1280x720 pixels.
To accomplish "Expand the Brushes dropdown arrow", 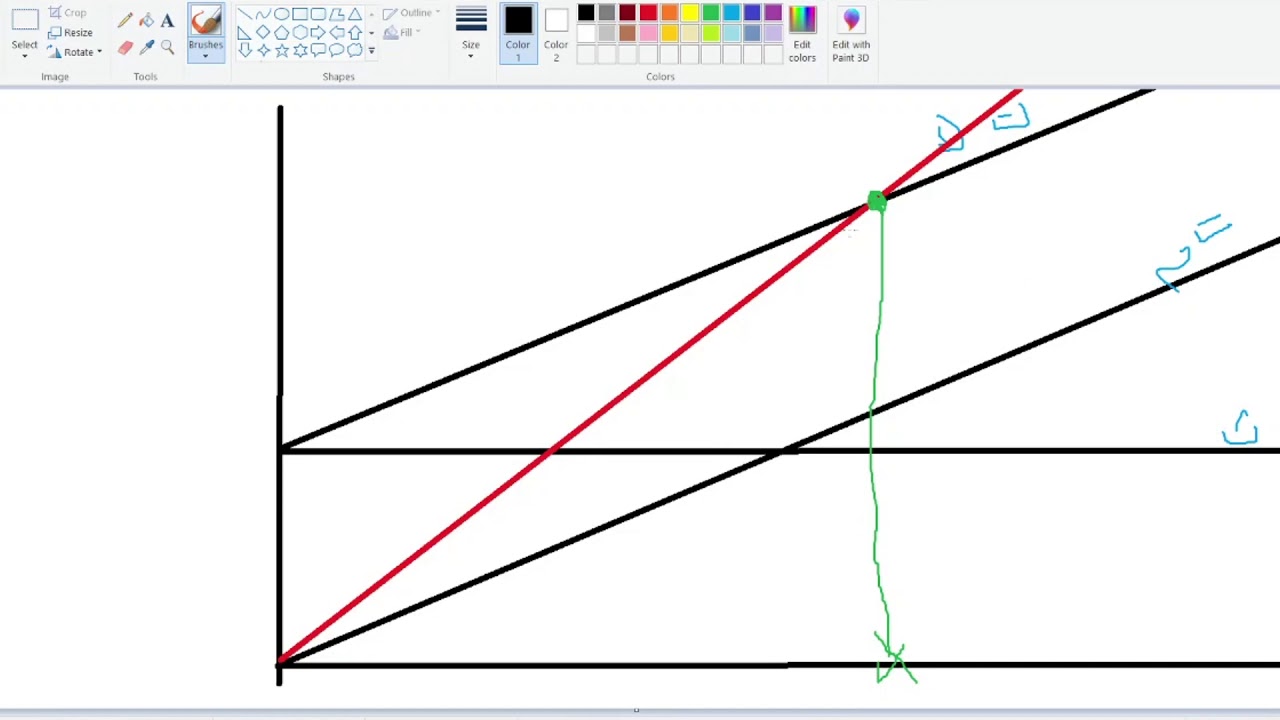I will 205,56.
